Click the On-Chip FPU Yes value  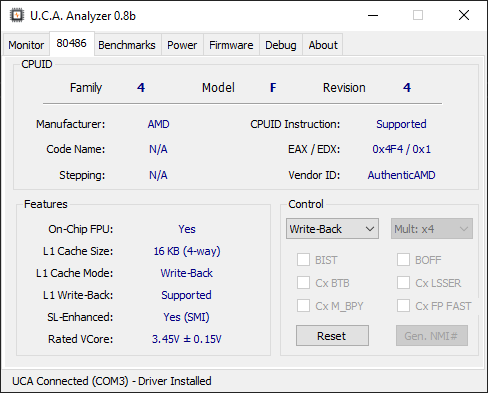(x=187, y=229)
